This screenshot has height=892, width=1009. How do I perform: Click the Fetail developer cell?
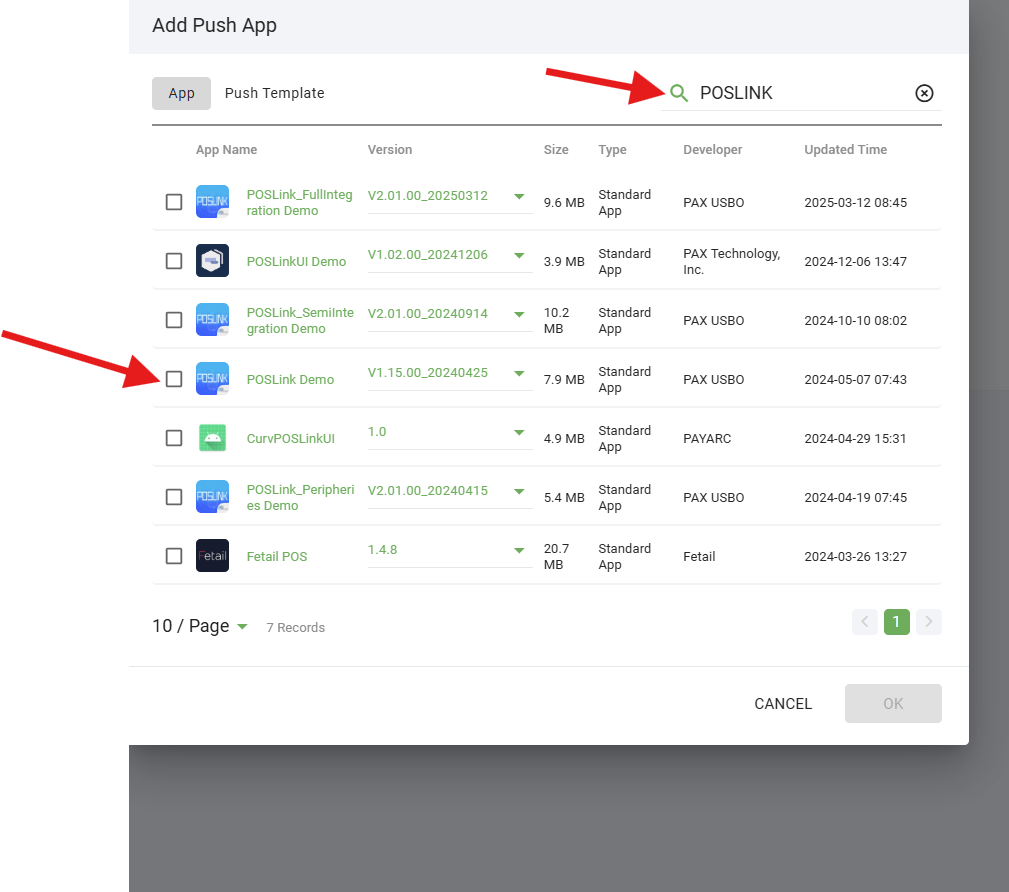[699, 557]
